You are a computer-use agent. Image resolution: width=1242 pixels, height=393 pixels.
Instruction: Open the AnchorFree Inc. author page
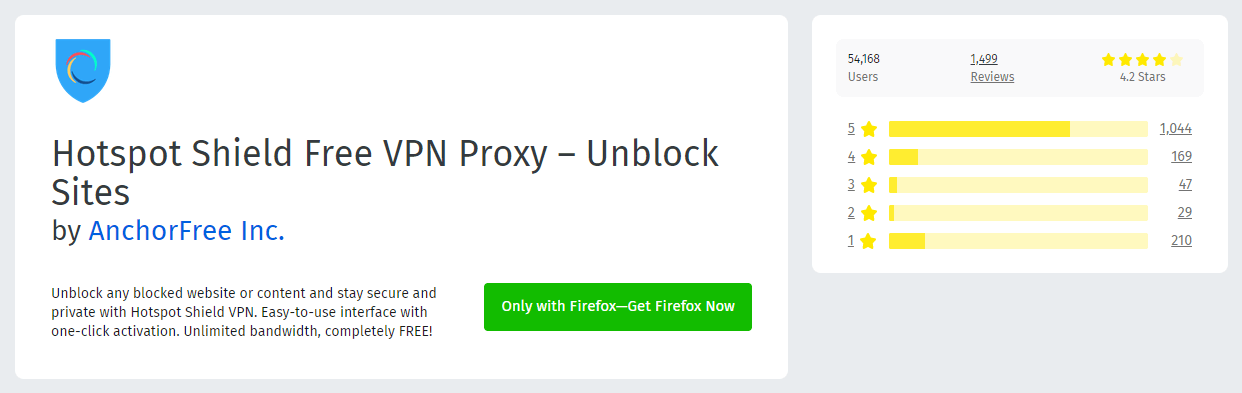point(187,231)
